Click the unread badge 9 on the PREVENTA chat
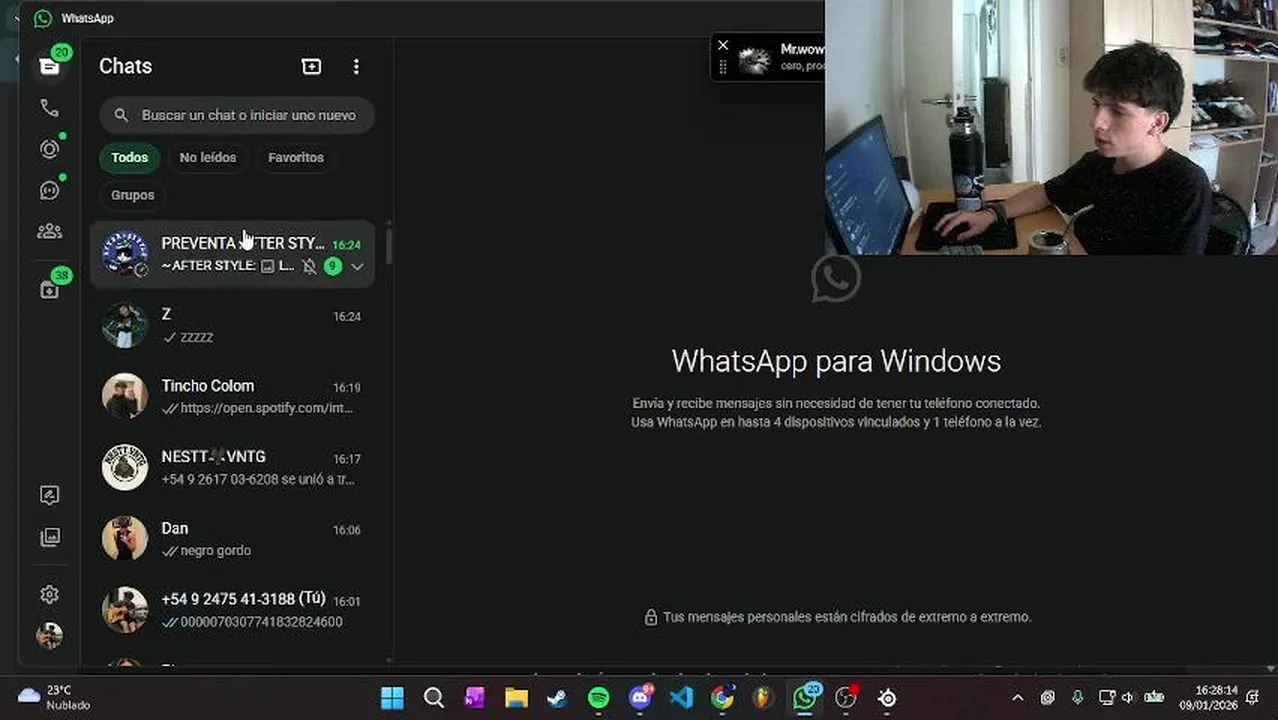 pyautogui.click(x=332, y=266)
